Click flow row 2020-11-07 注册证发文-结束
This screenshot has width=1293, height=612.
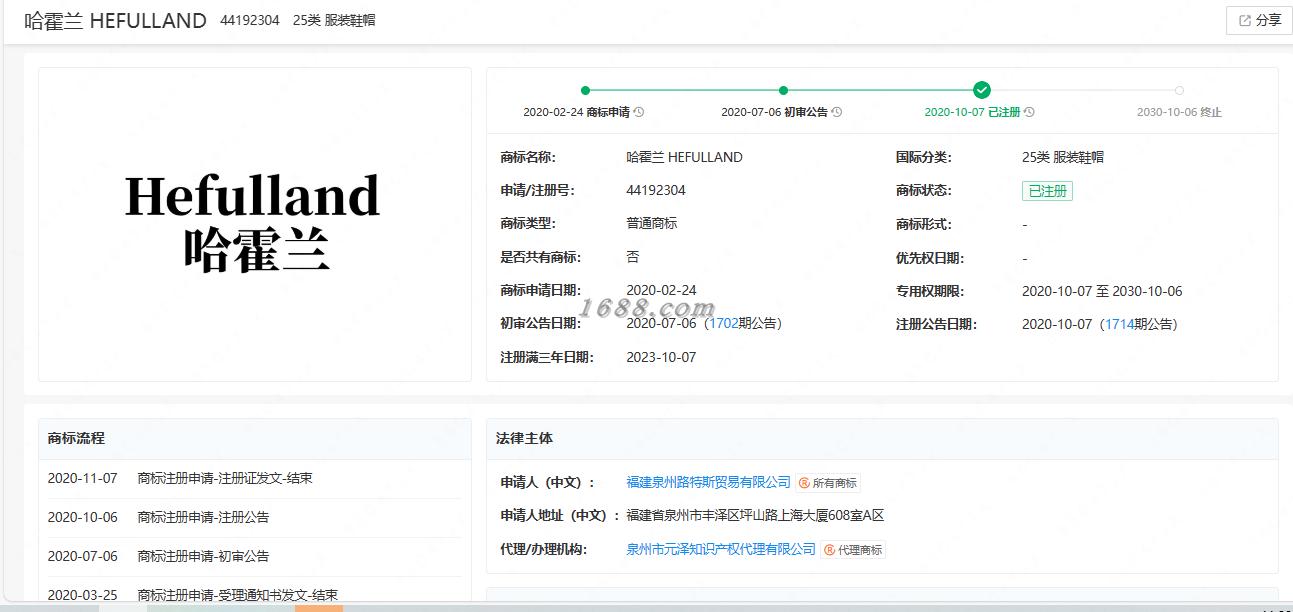254,478
